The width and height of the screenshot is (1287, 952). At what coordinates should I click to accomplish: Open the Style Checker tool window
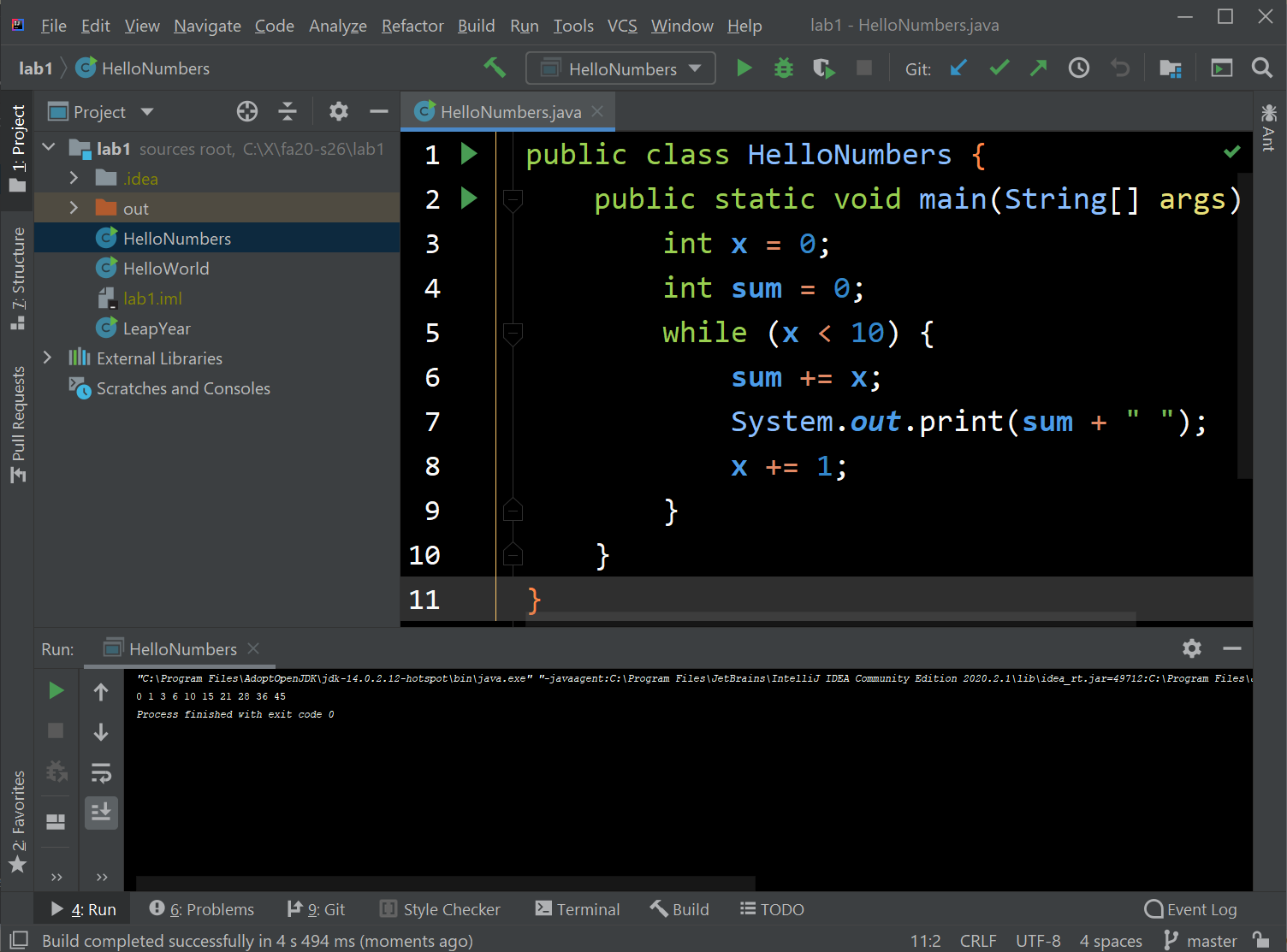point(440,908)
